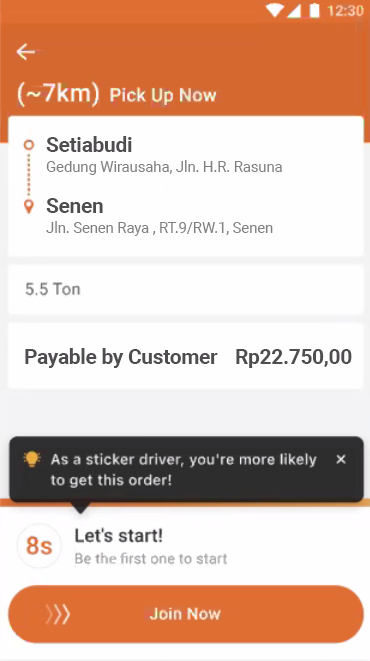Check the Wi-Fi status icon
This screenshot has height=661, width=370.
coord(275,11)
